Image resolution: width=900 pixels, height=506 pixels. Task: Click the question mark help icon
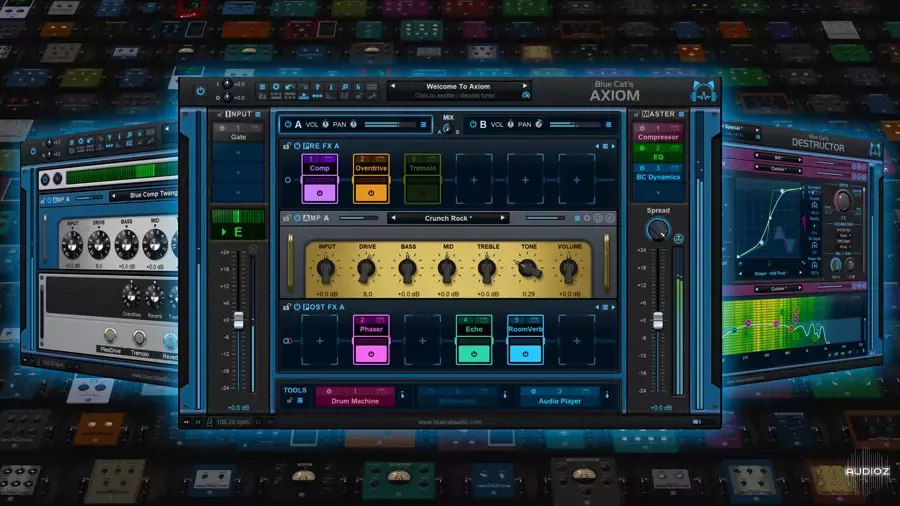(317, 87)
